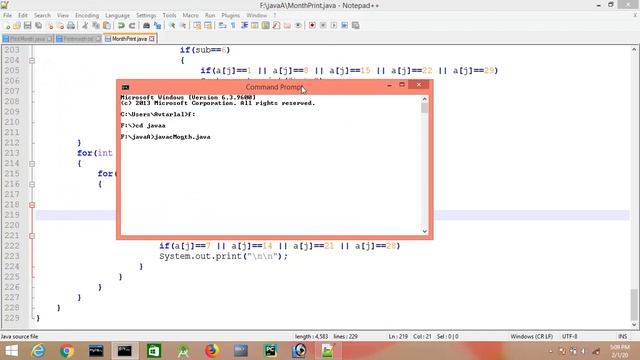Click Notepad++ editor scrollbar down arrow
Screen dimensions: 640x360
click(634, 324)
